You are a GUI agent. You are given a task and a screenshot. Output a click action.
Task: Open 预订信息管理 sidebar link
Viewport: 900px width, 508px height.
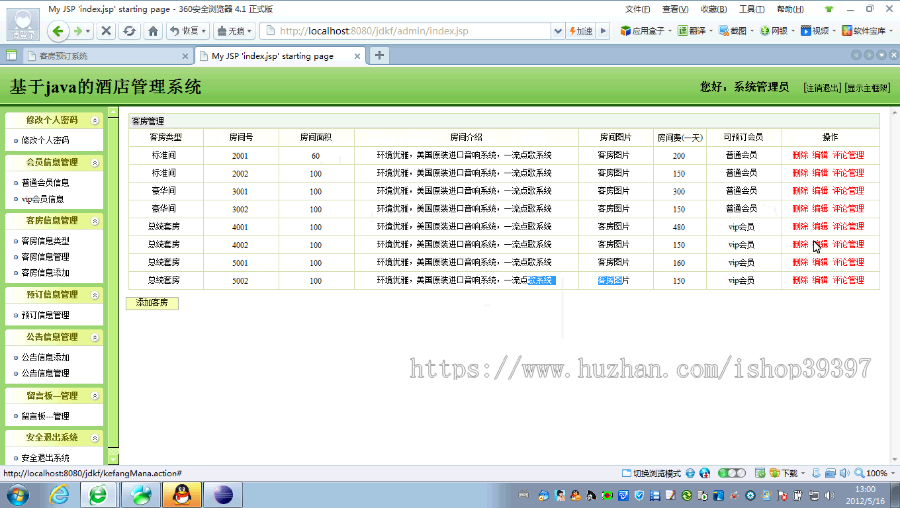coord(45,315)
